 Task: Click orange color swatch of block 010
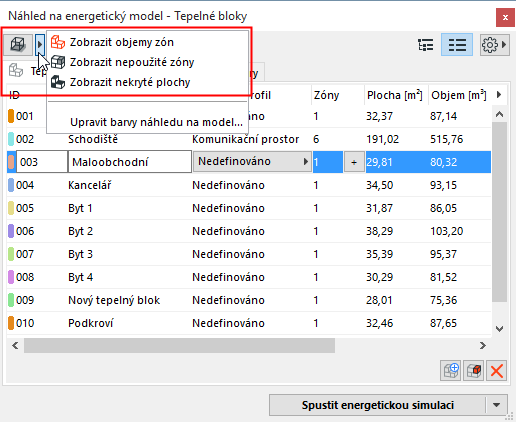click(11, 323)
